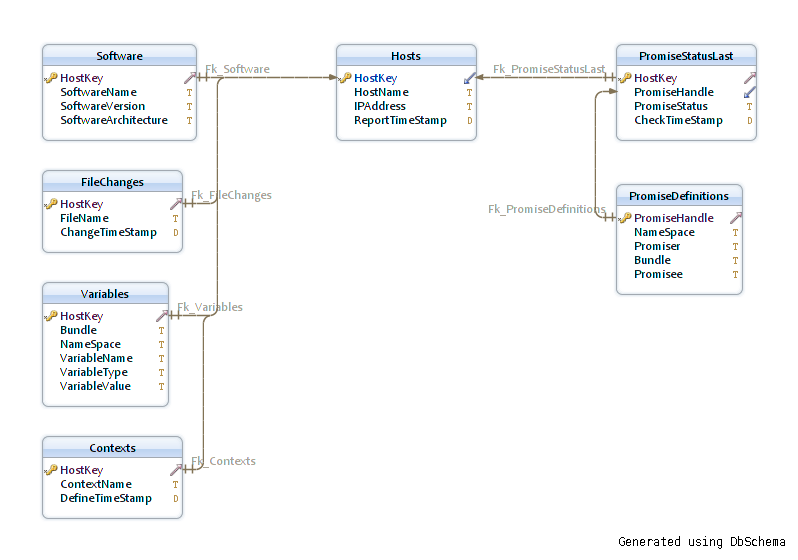Screen dimensions: 798x560
Task: Click the T type icon next to FileName
Action: 176,218
